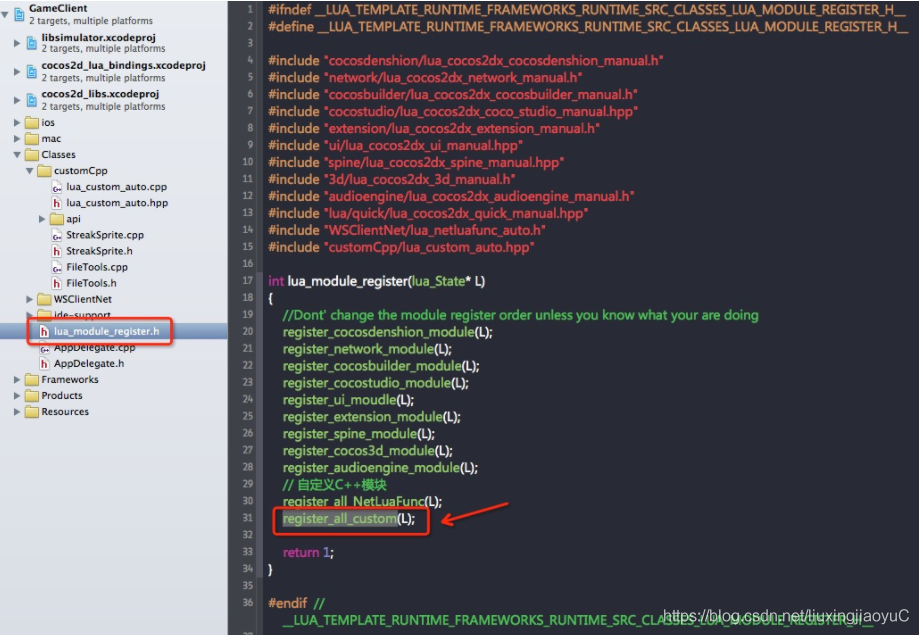Expand cocos2d_lua_bindings.xcodeproj disclosure triangle
The height and width of the screenshot is (635, 919).
click(x=17, y=72)
